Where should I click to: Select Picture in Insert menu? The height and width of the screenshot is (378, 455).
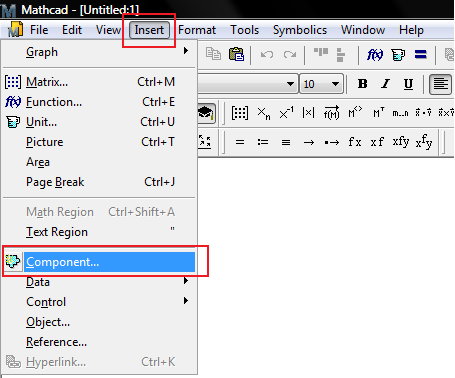pos(99,142)
